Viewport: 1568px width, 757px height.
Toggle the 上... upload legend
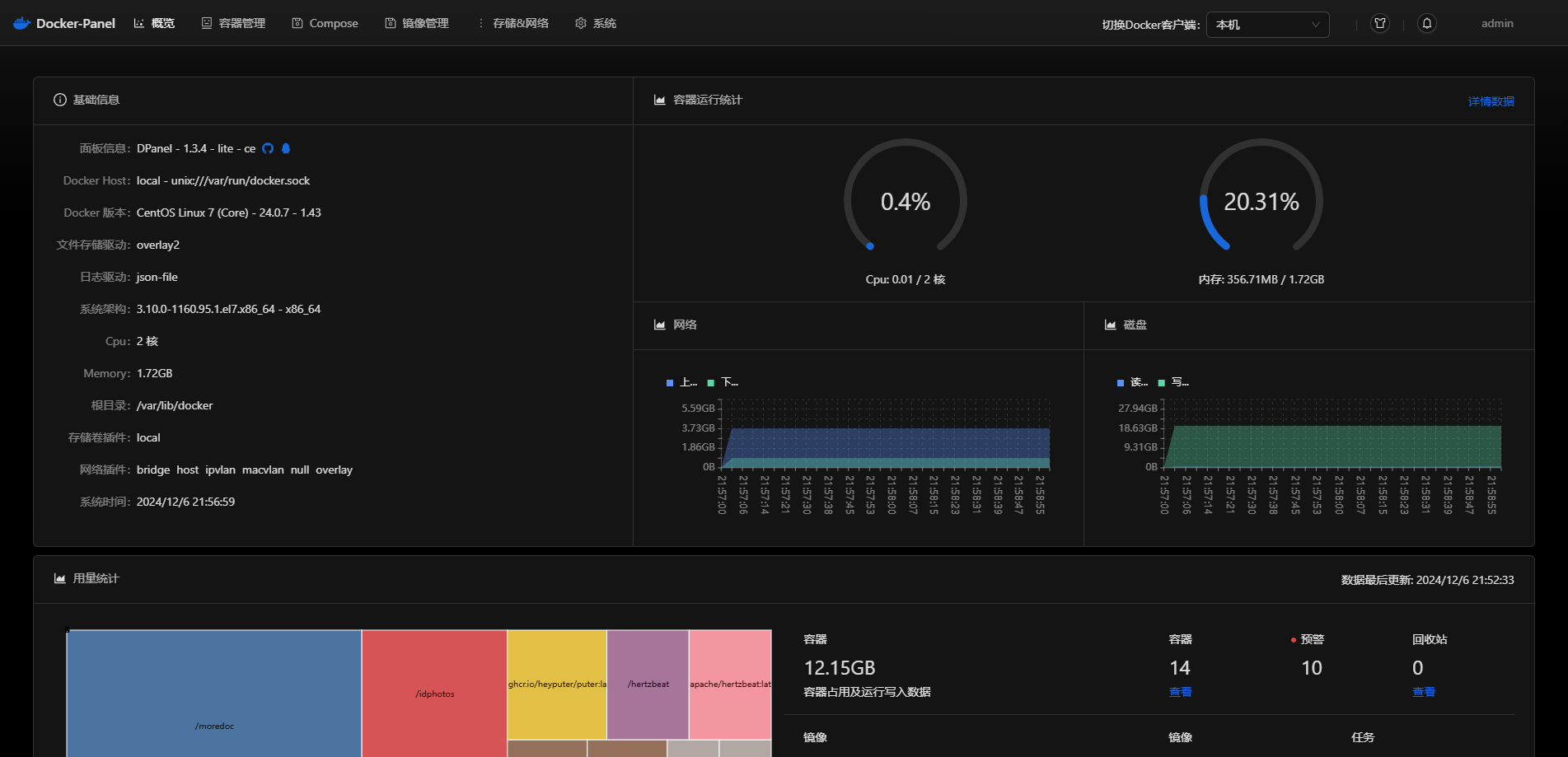tap(682, 382)
